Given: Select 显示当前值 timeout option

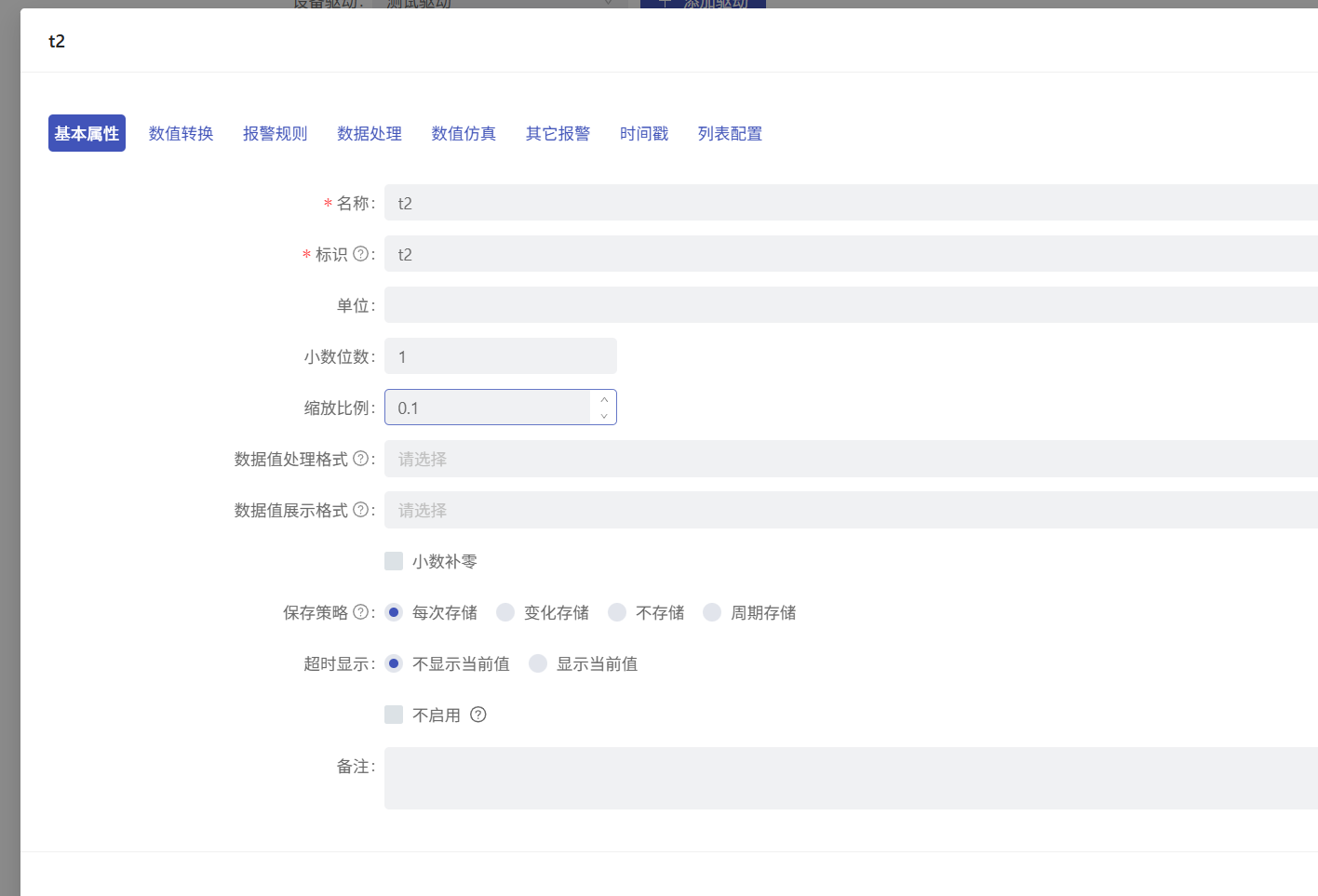Looking at the screenshot, I should point(538,663).
